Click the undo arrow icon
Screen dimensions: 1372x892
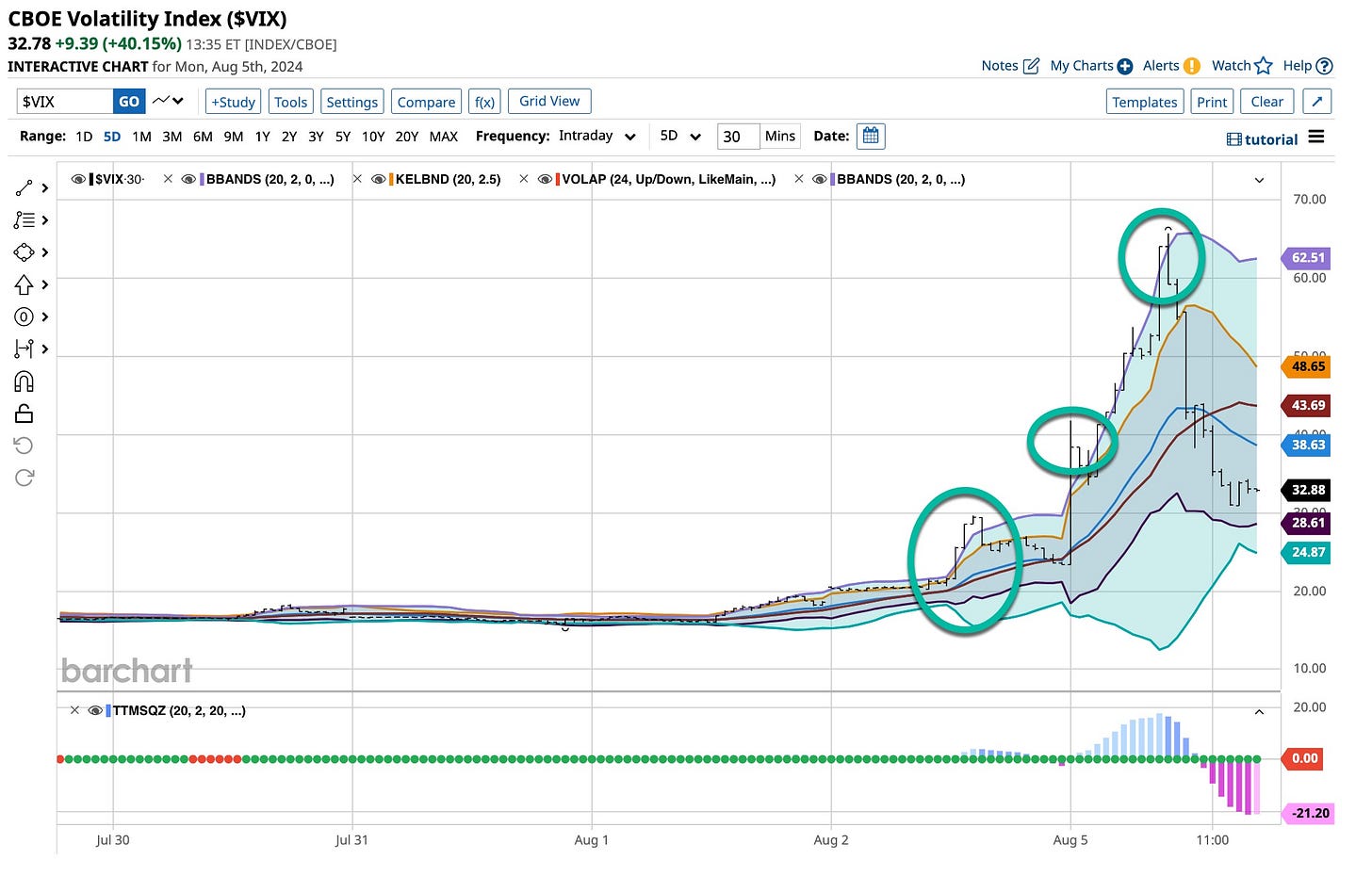[24, 446]
